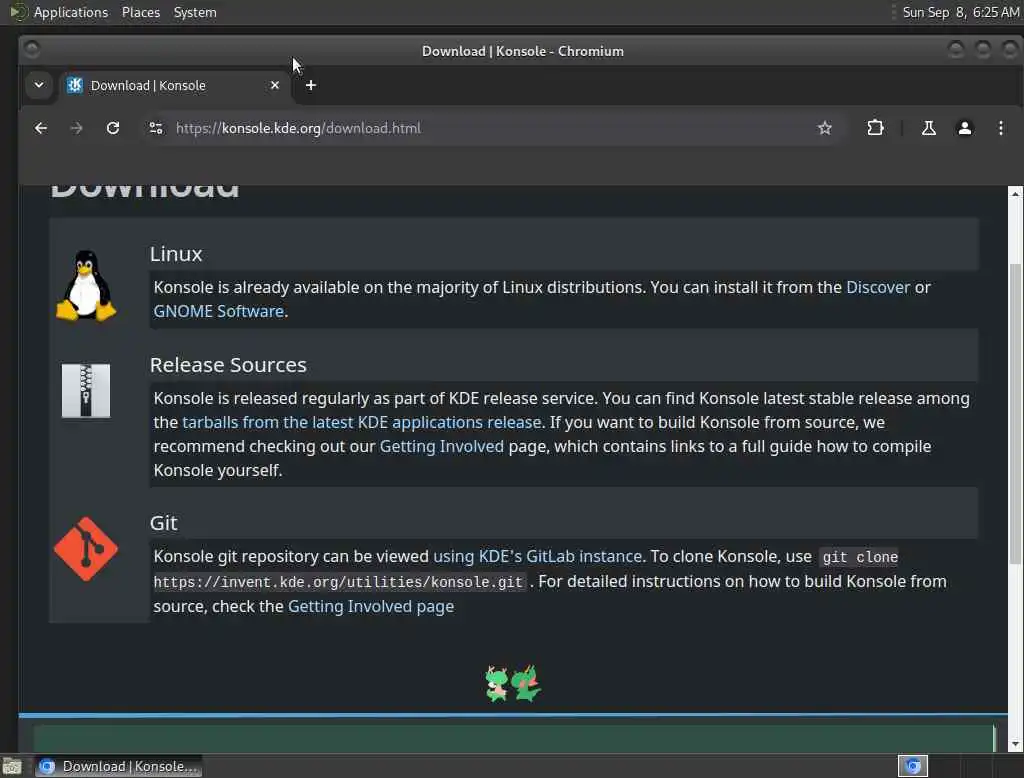Expand the tab search dropdown arrow
Screen dimensions: 1024x778
tap(39, 85)
